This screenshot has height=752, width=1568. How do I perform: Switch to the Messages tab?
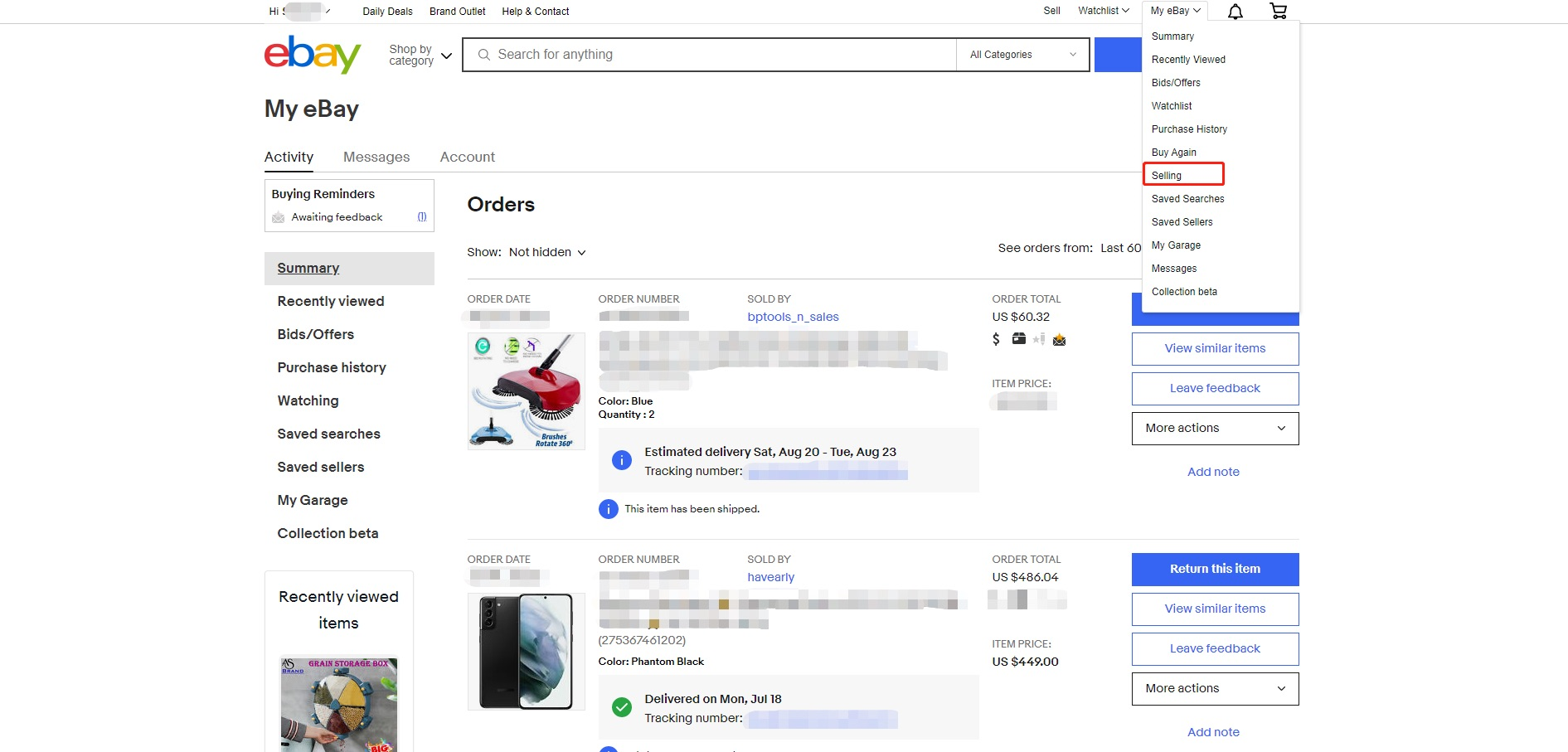[x=376, y=157]
